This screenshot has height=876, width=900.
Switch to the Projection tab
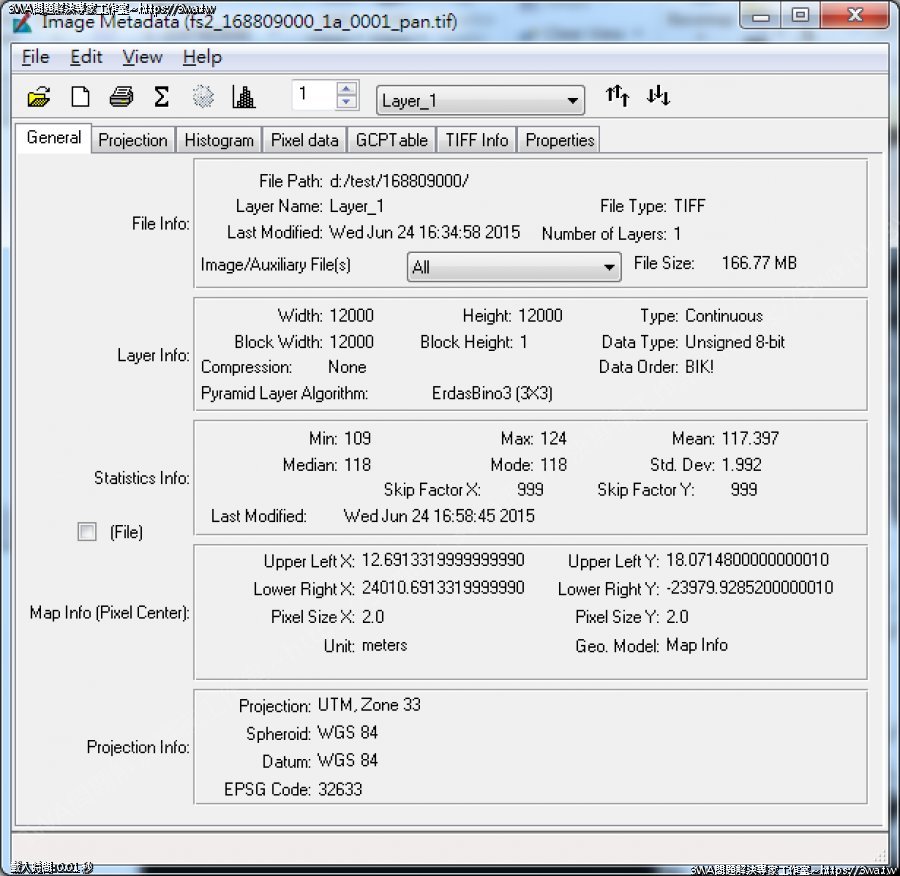pos(133,140)
